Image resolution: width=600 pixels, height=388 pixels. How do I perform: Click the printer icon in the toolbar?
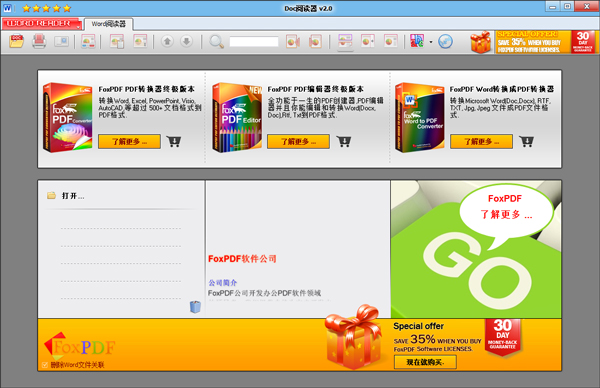click(x=39, y=41)
